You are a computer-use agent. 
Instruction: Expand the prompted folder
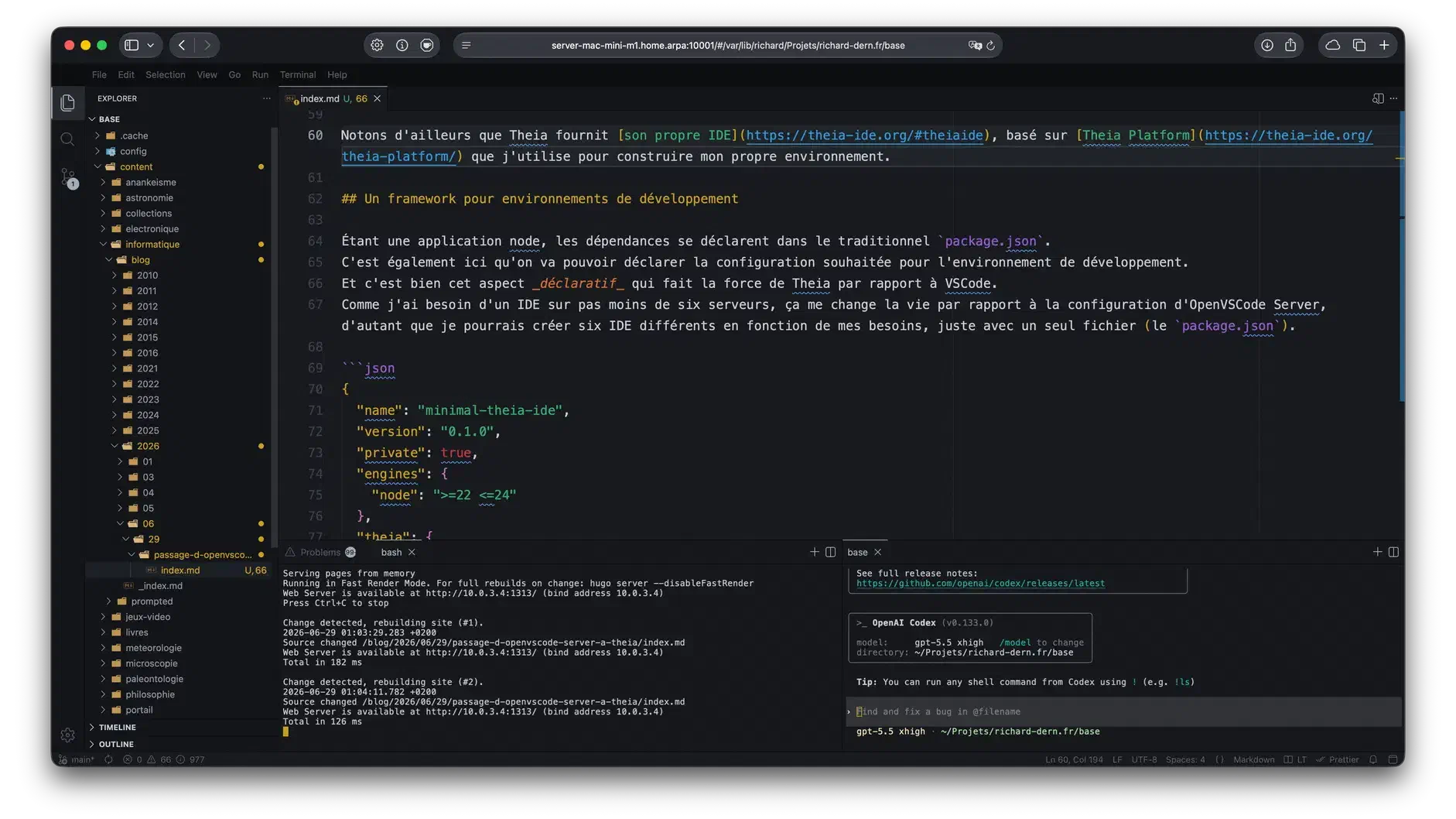[152, 601]
